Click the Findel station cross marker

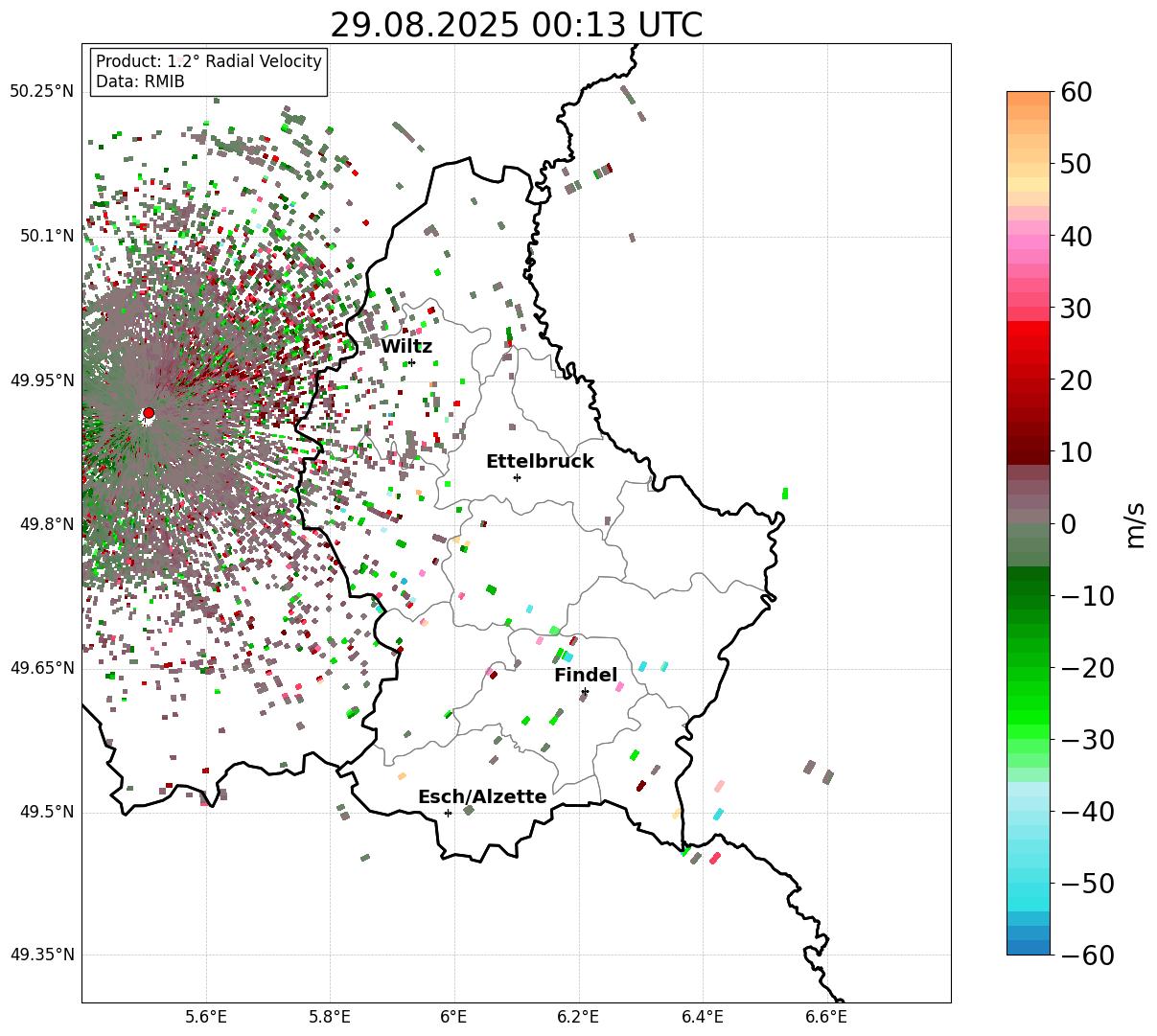[585, 691]
